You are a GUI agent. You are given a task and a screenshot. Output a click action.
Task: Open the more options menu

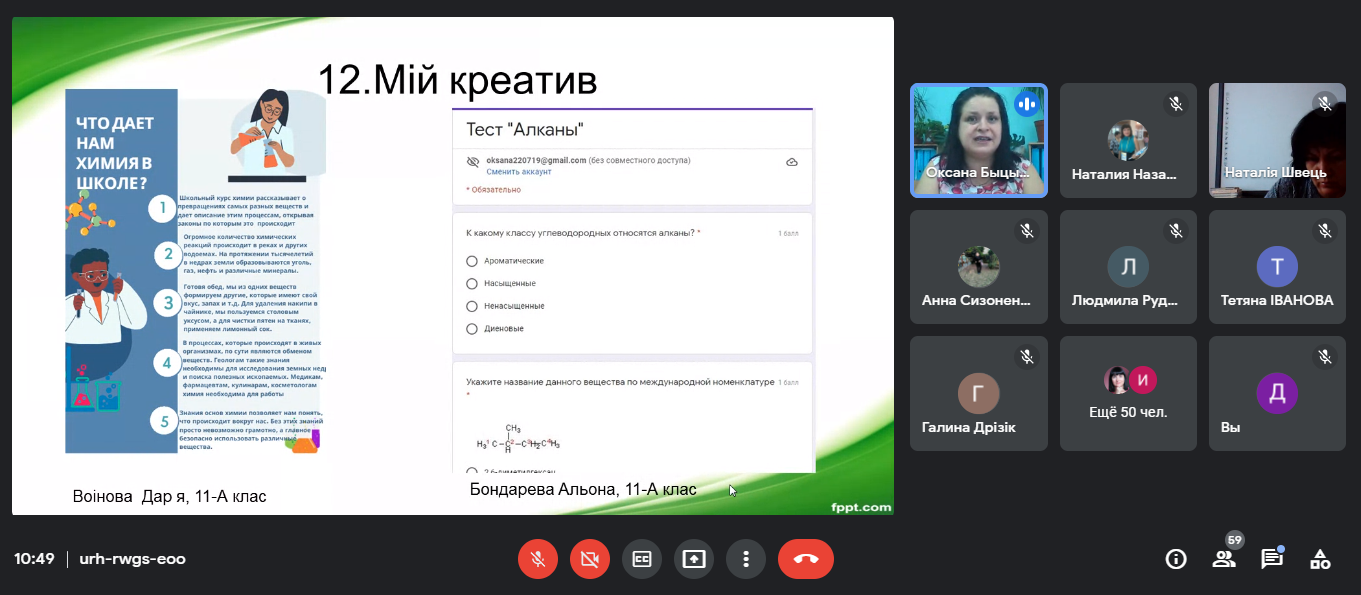[x=746, y=559]
